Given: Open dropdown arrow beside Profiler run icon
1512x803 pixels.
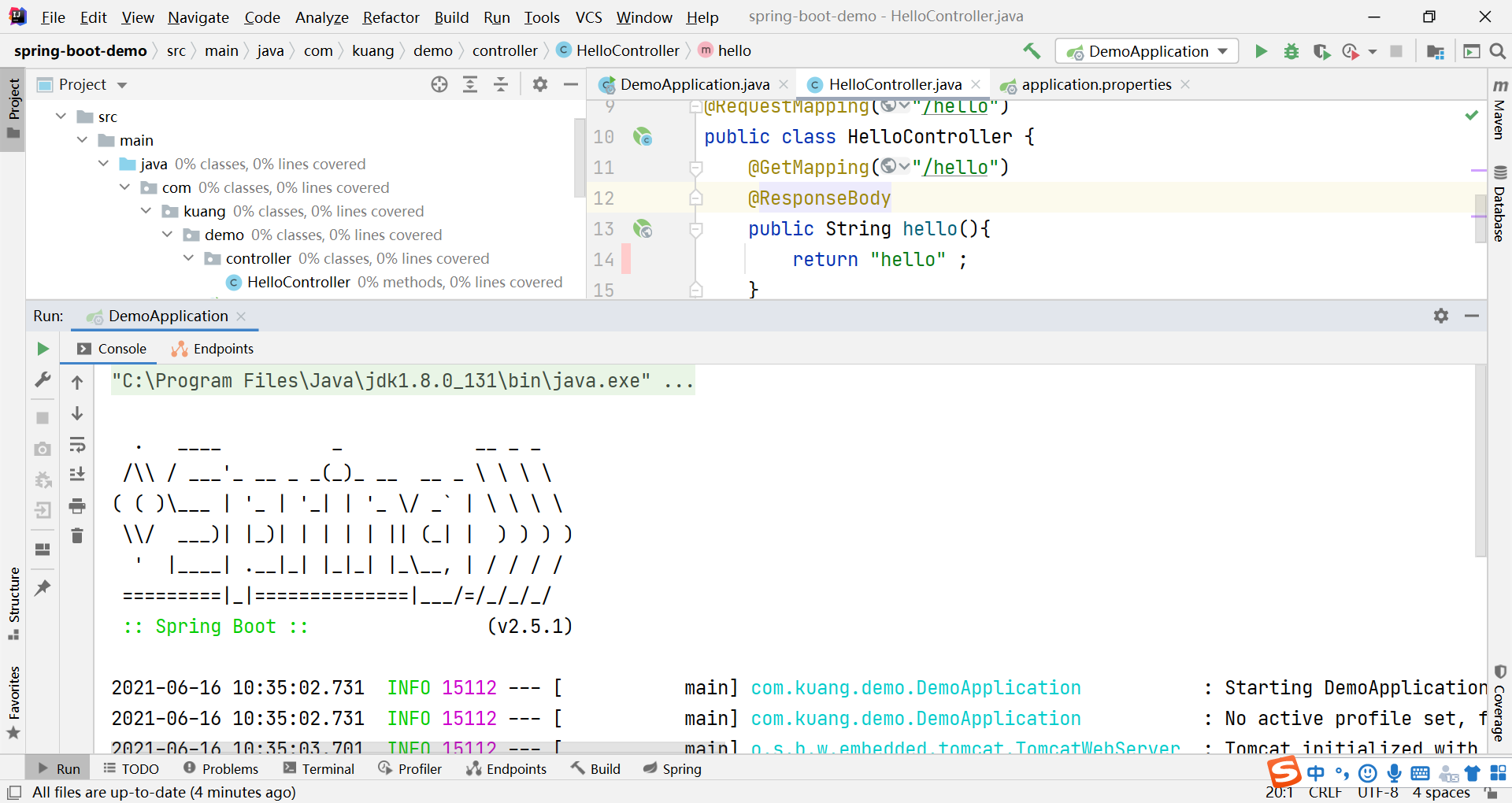Looking at the screenshot, I should tap(1373, 52).
